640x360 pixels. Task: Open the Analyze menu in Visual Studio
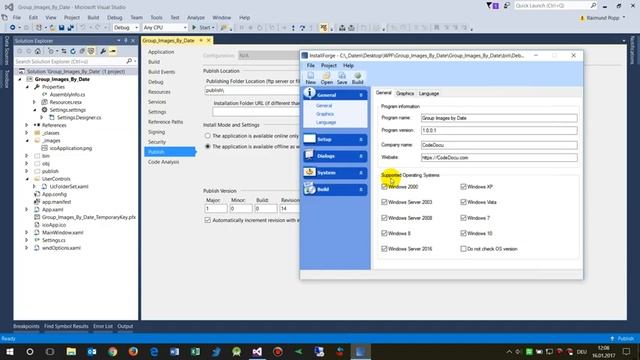point(196,18)
